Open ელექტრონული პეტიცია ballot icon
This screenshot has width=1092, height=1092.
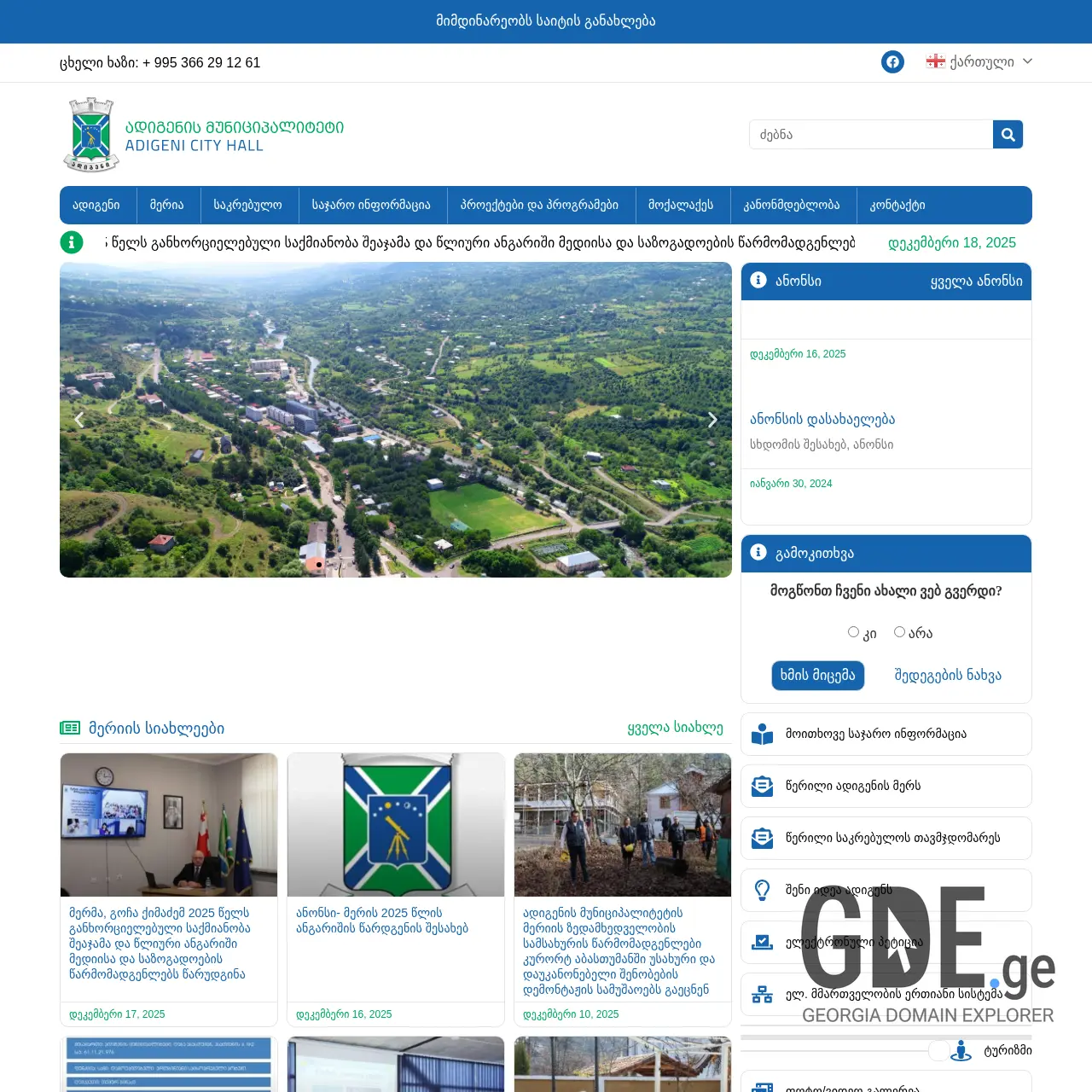[761, 942]
